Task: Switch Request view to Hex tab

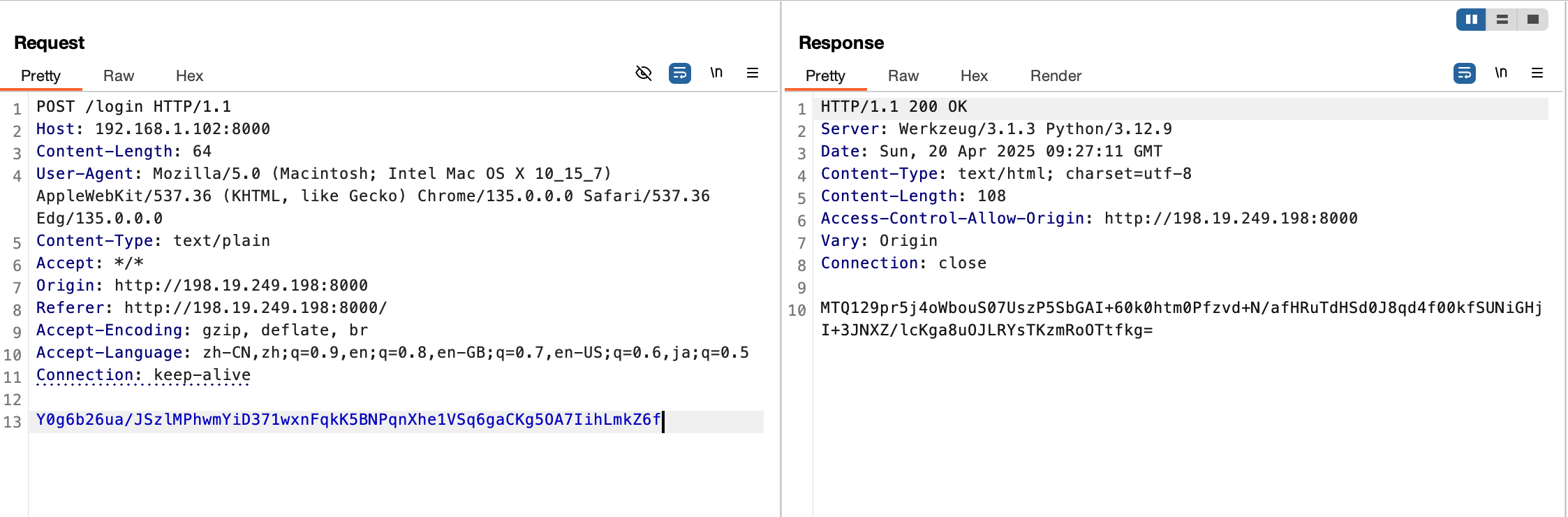Action: tap(189, 75)
